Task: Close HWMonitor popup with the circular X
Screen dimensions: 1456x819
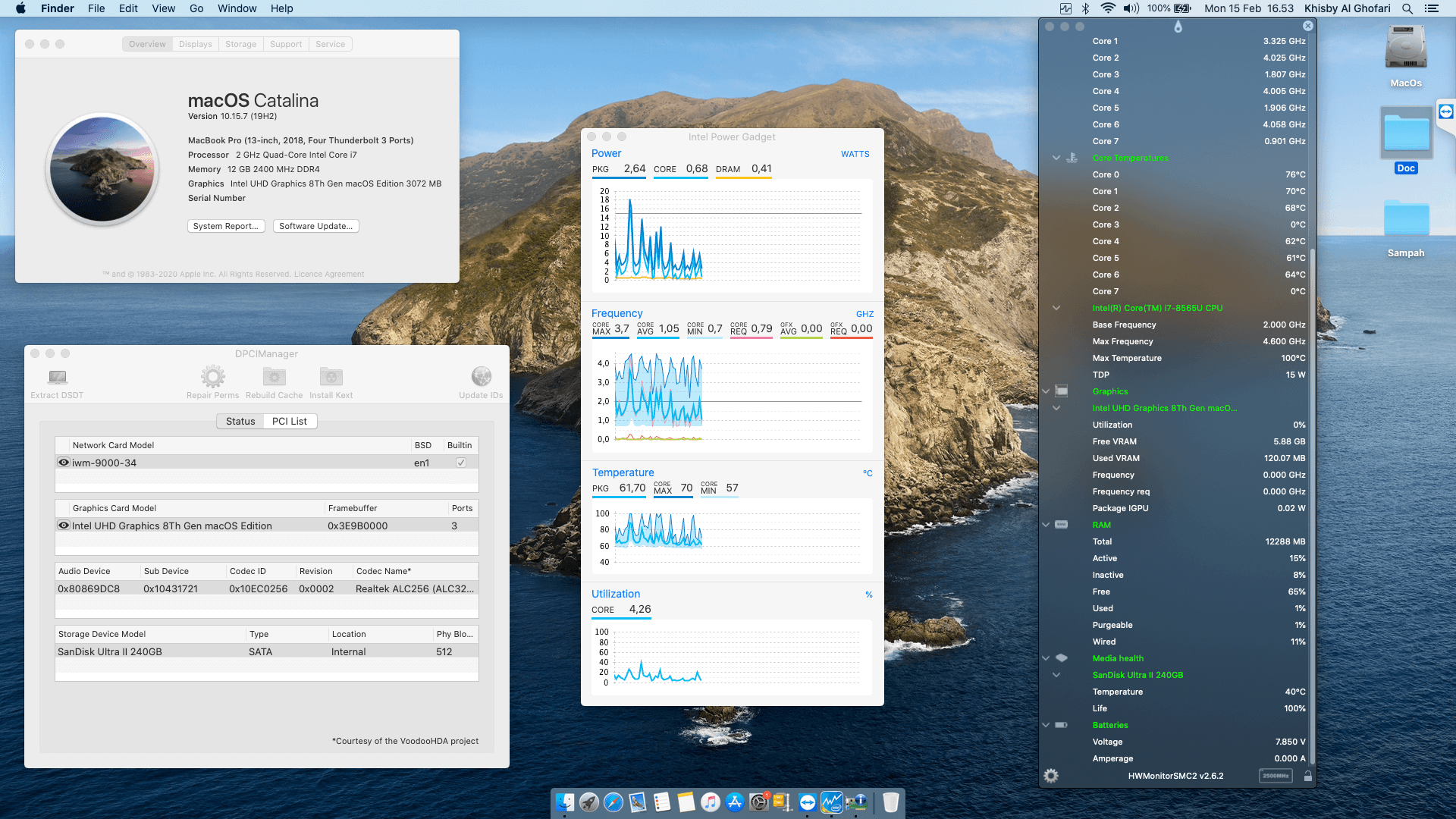Action: (x=1308, y=26)
